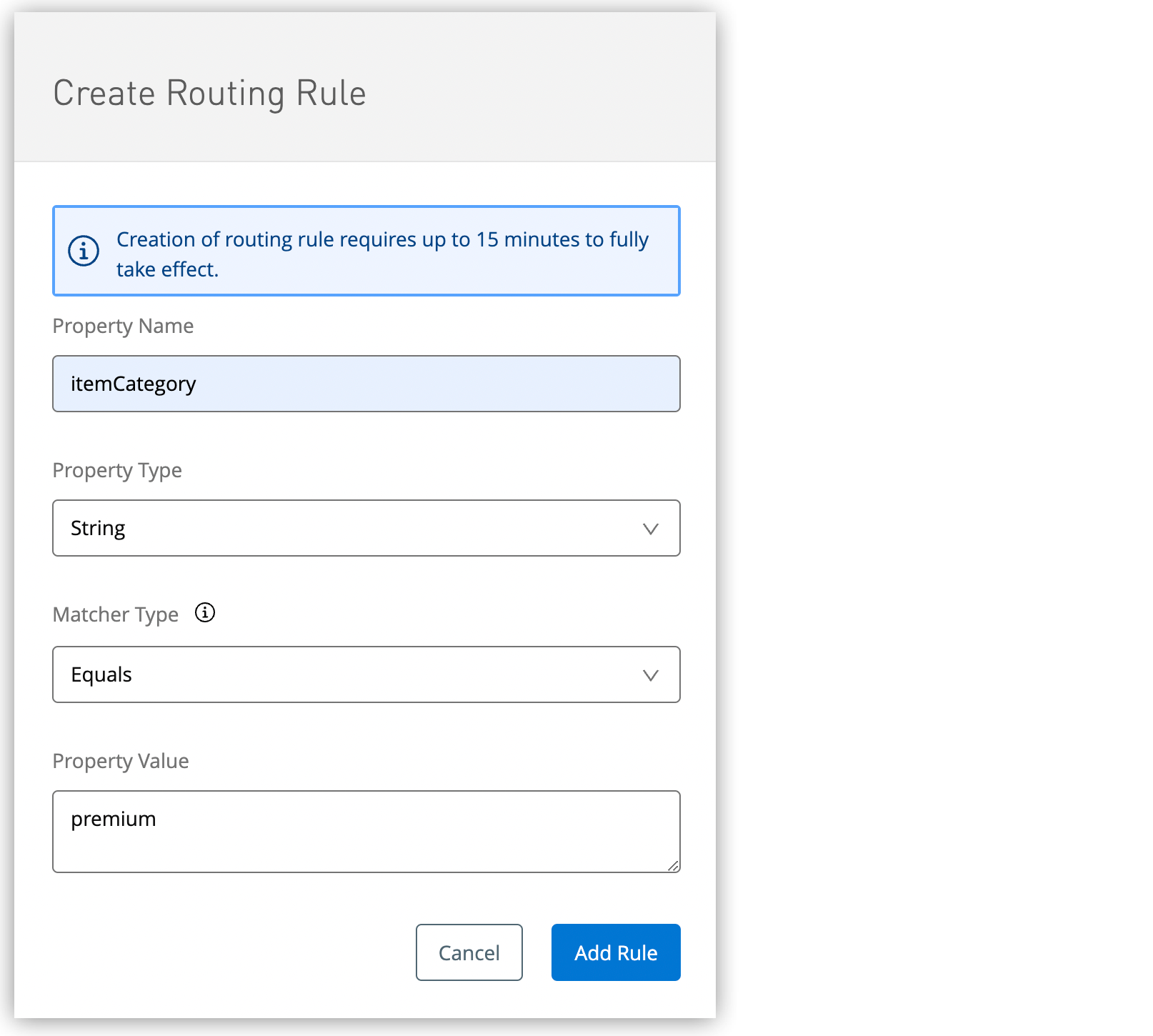This screenshot has height=1036, width=1153.
Task: Click the info icon in the notification banner
Action: (x=83, y=251)
